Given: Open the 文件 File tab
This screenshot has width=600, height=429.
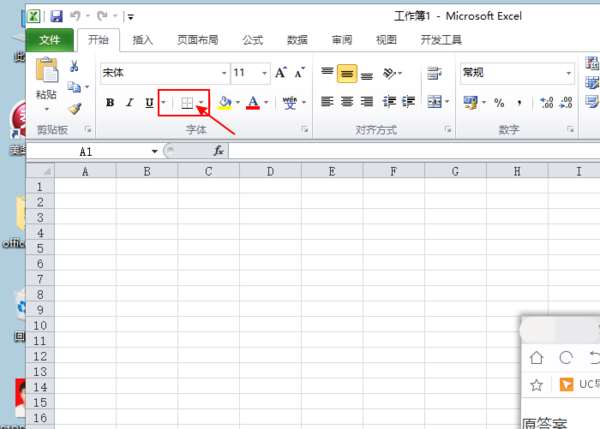Looking at the screenshot, I should pos(50,40).
